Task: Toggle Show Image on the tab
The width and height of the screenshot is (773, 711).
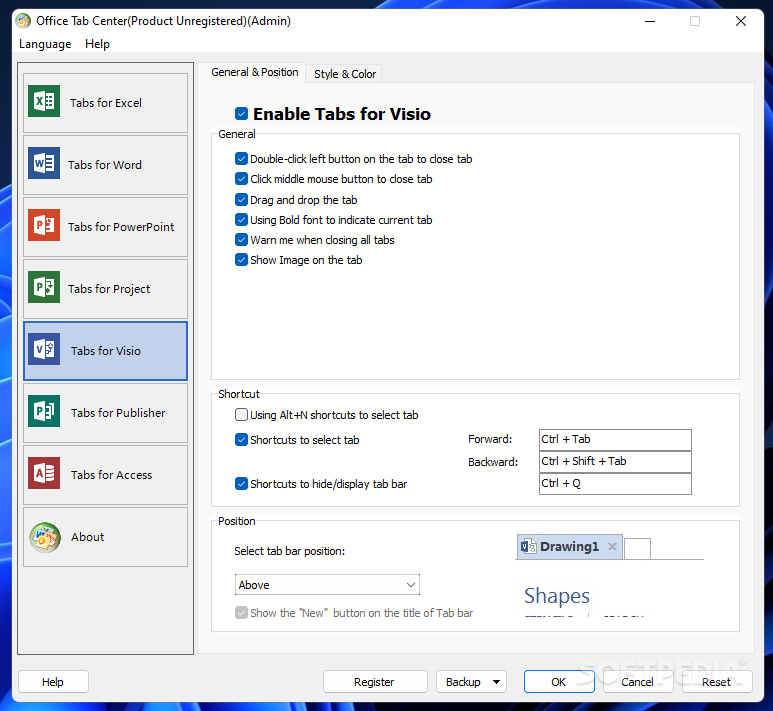Action: click(241, 259)
